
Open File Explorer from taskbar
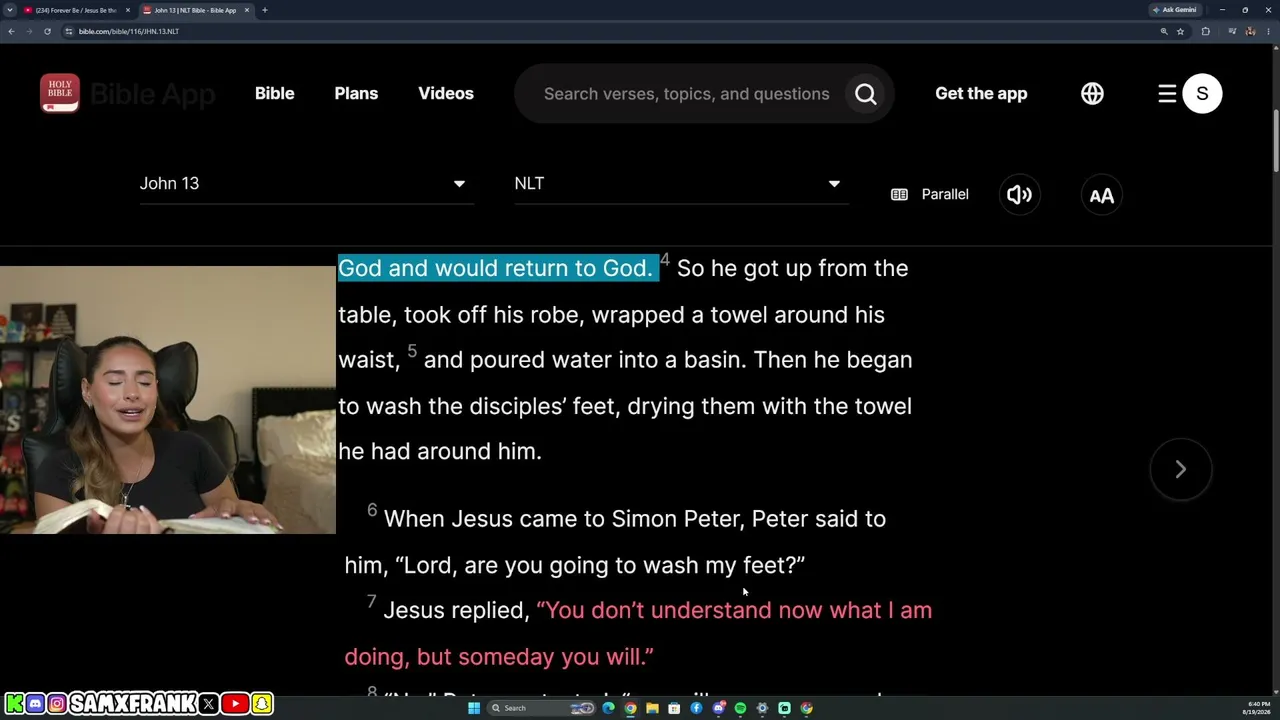[x=652, y=708]
